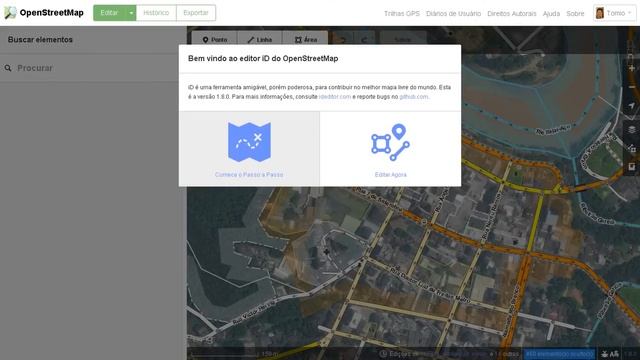
Task: Open the ideditor.com link
Action: 335,97
